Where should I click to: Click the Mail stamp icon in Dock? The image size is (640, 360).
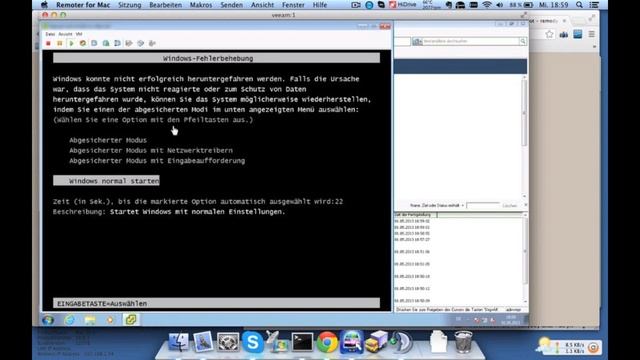[x=203, y=342]
